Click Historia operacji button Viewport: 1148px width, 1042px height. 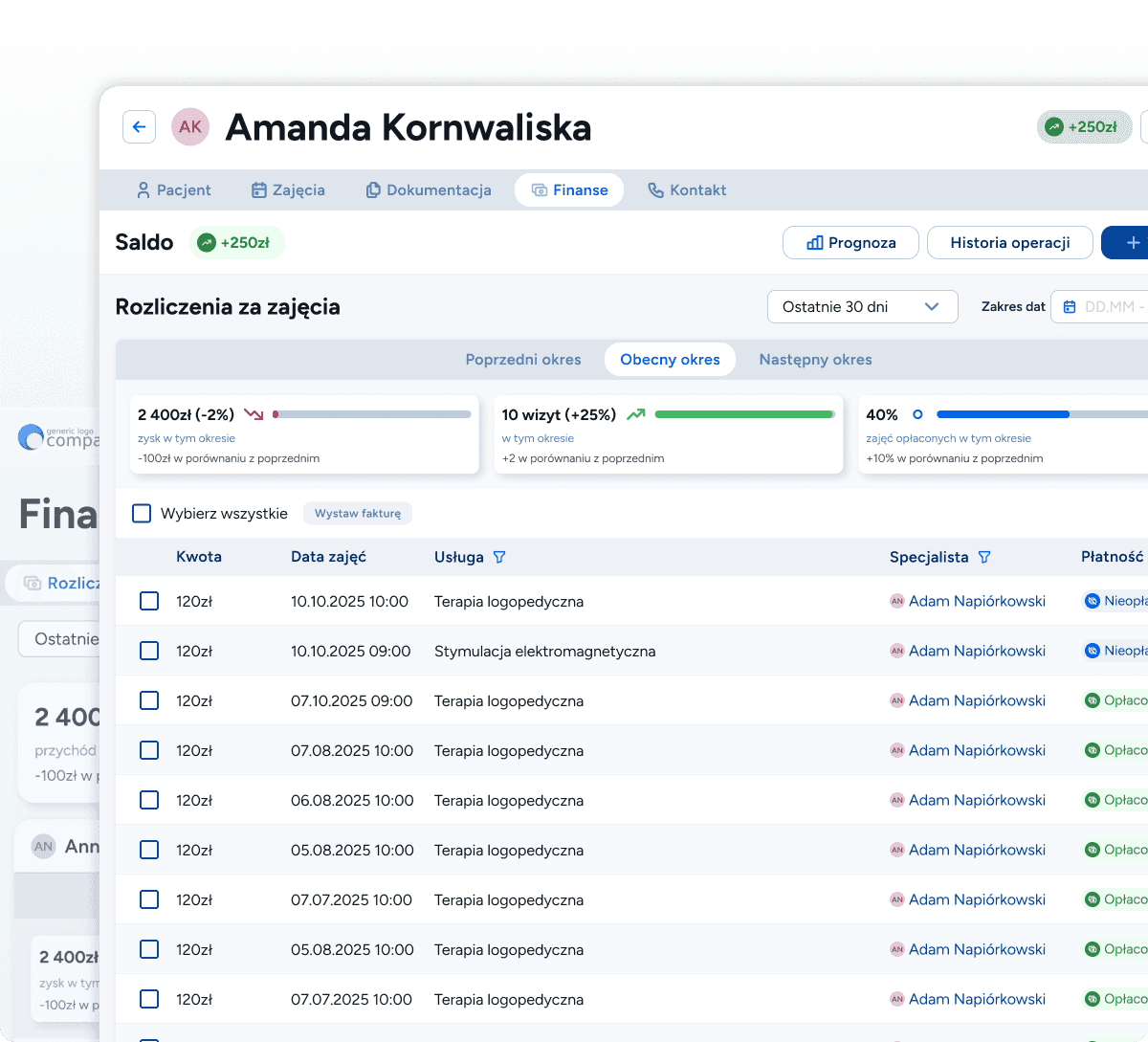1009,243
